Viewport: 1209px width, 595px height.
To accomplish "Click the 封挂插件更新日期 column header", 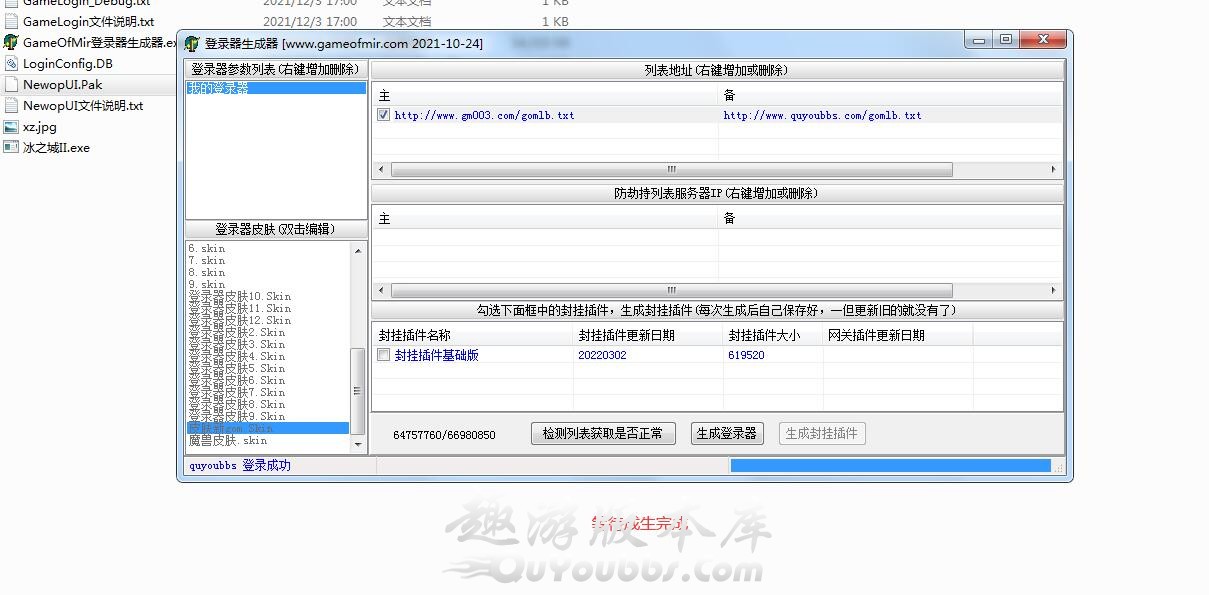I will click(x=626, y=336).
